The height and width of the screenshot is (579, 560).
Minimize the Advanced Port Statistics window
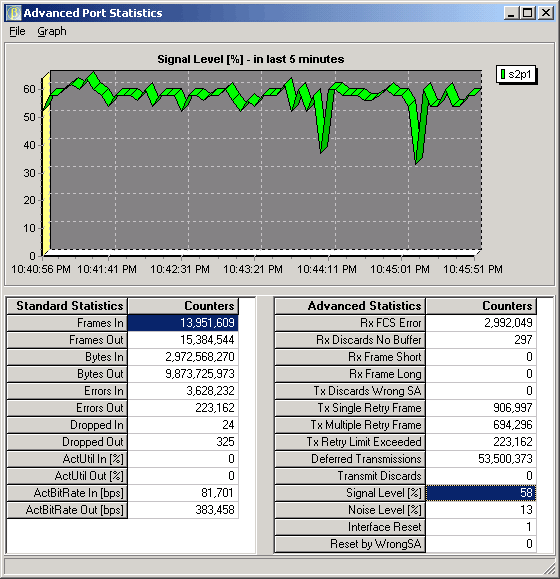(512, 13)
